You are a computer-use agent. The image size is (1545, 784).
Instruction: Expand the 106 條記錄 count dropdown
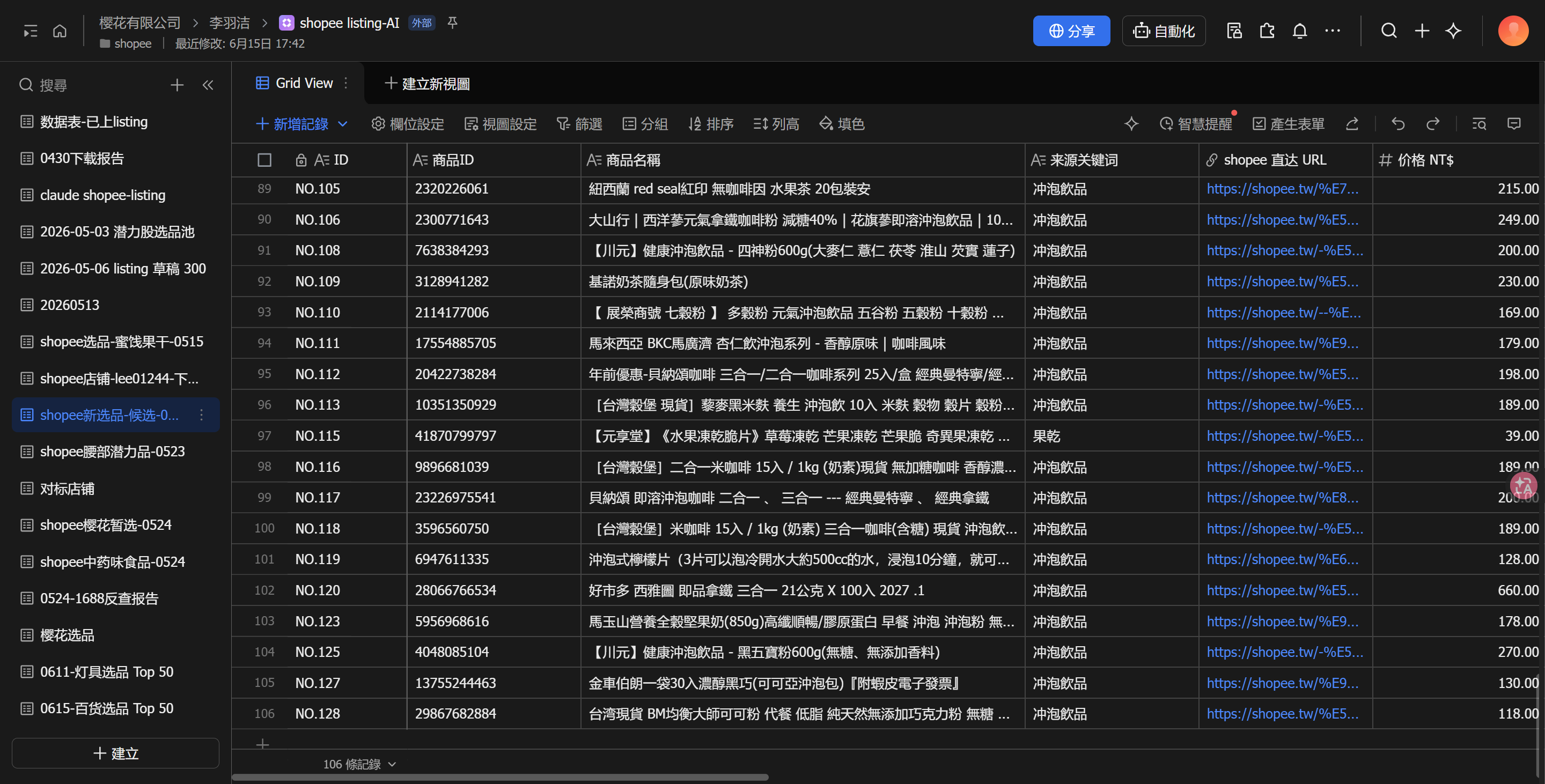(392, 764)
